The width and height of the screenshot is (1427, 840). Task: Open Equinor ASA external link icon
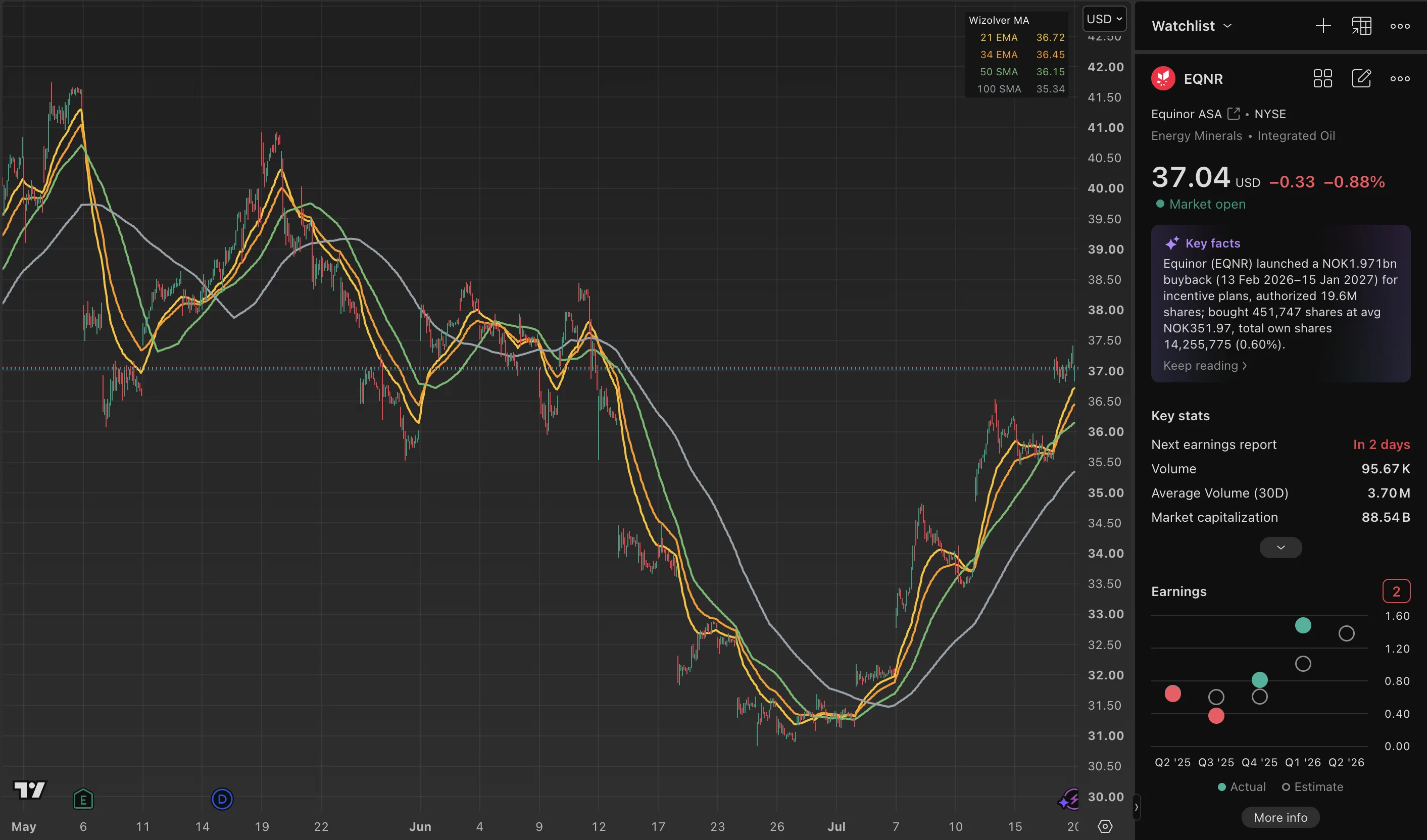pos(1234,114)
